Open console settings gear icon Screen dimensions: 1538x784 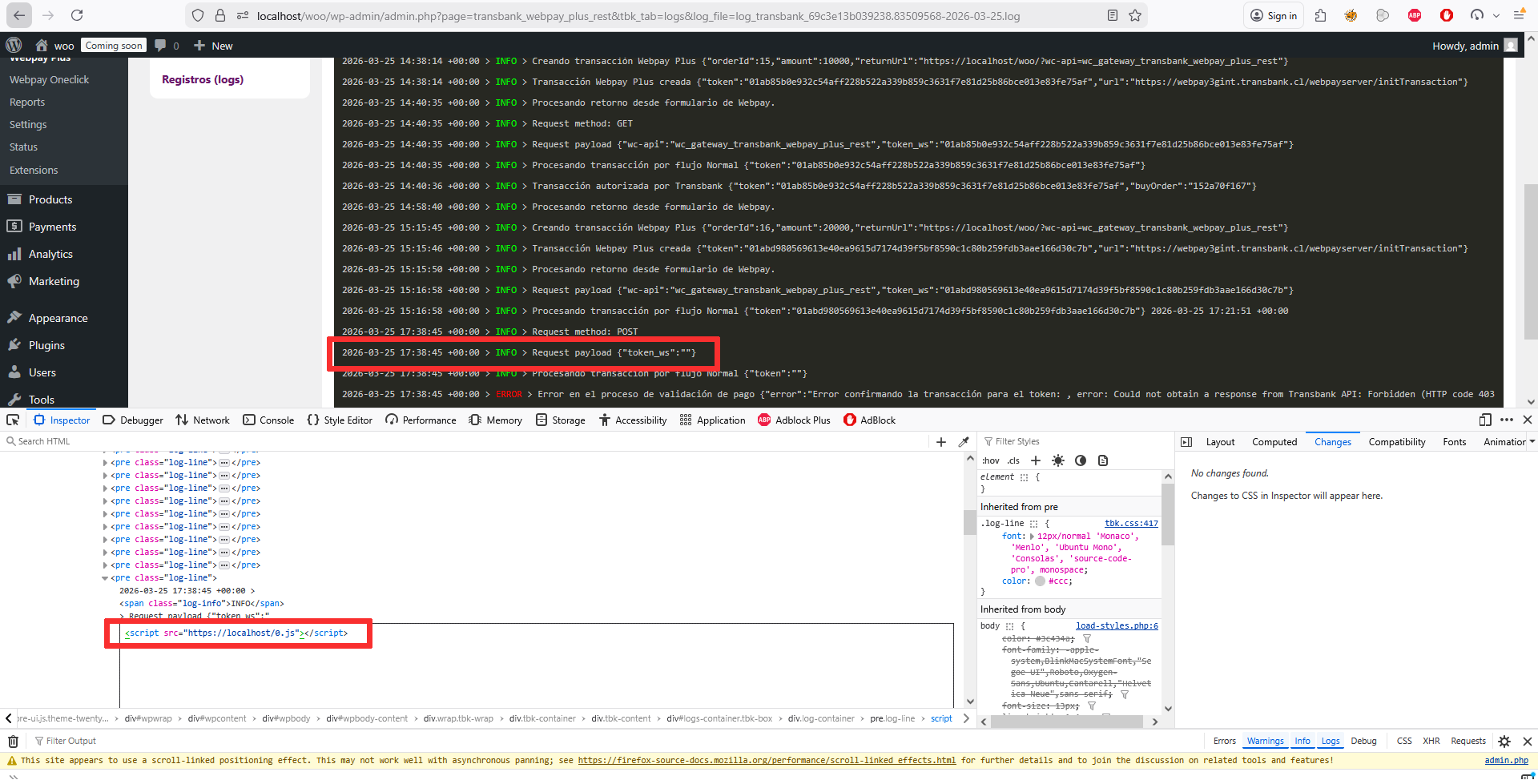click(1504, 742)
